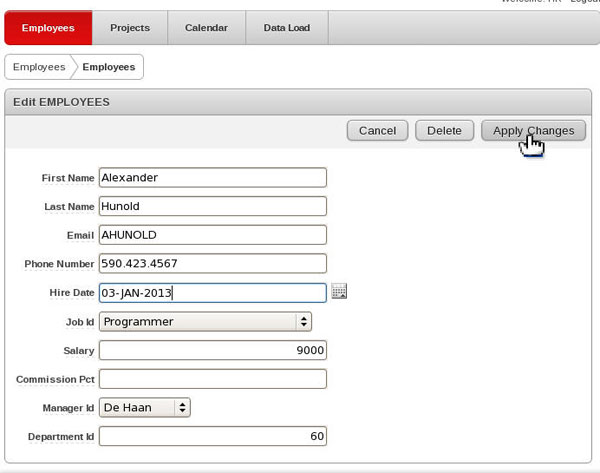Cancel editing the employee
This screenshot has width=600, height=473.
(377, 131)
